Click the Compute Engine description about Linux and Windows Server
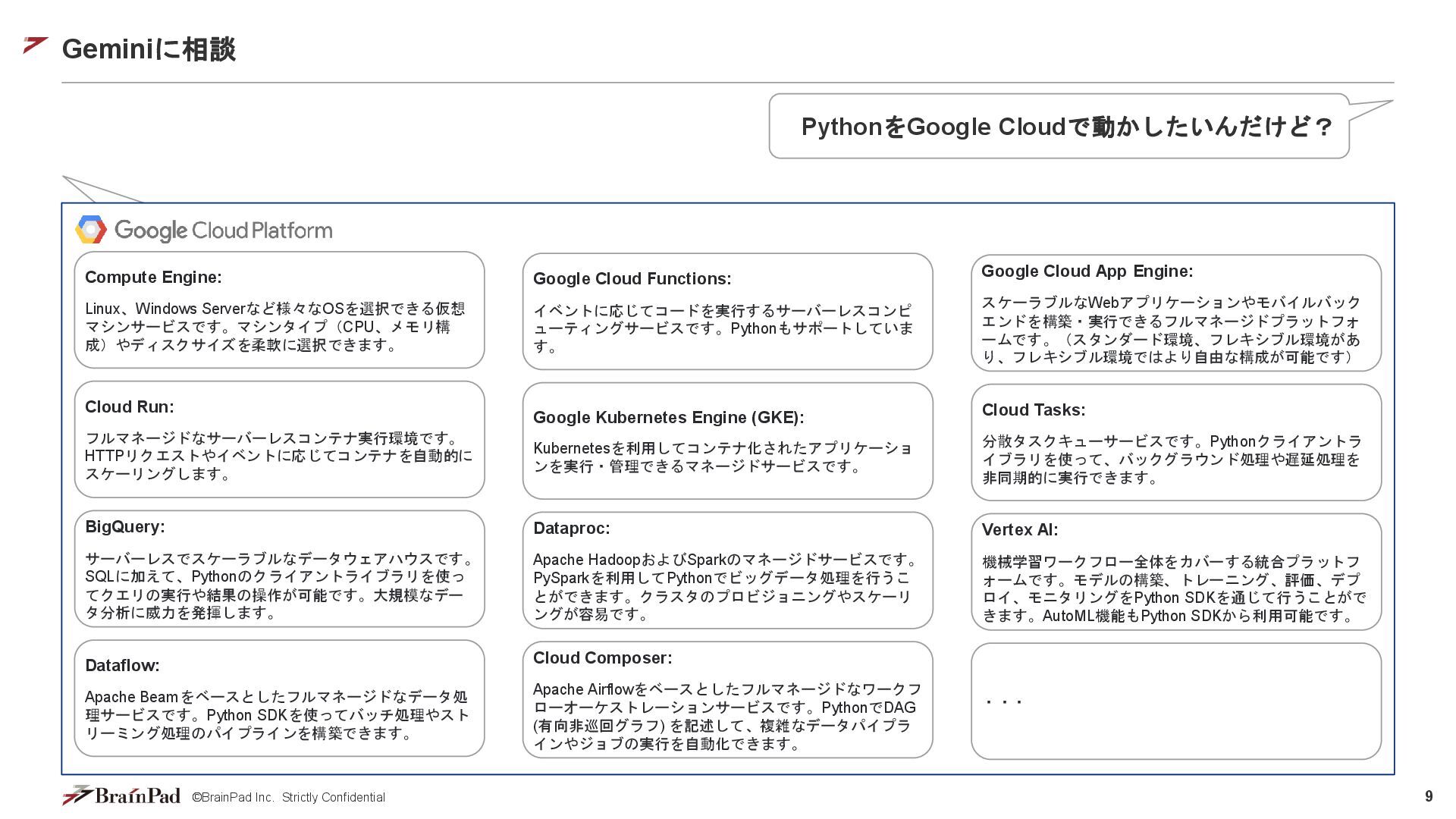 click(275, 327)
